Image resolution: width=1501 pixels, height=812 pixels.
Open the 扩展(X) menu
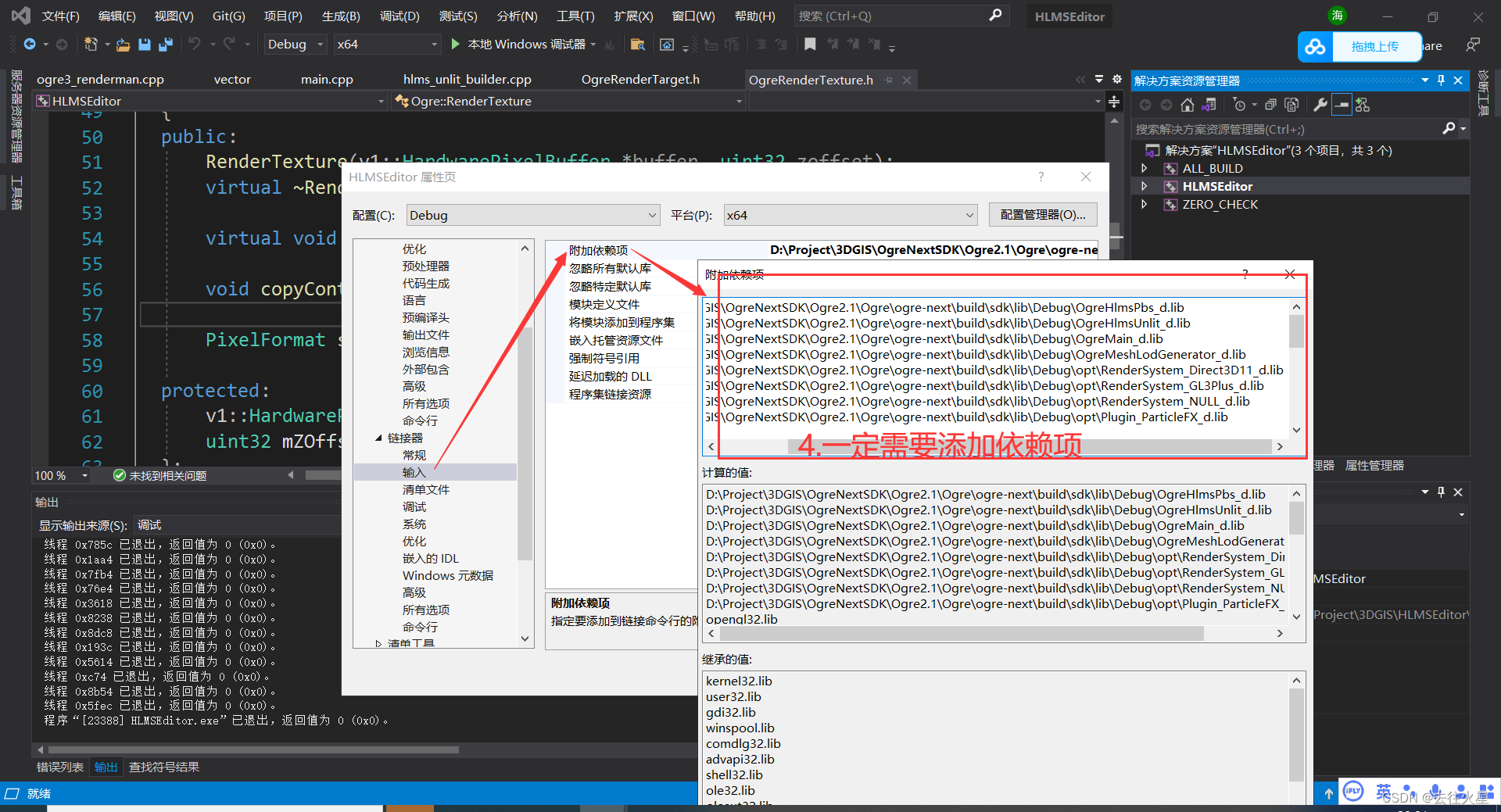pyautogui.click(x=633, y=16)
